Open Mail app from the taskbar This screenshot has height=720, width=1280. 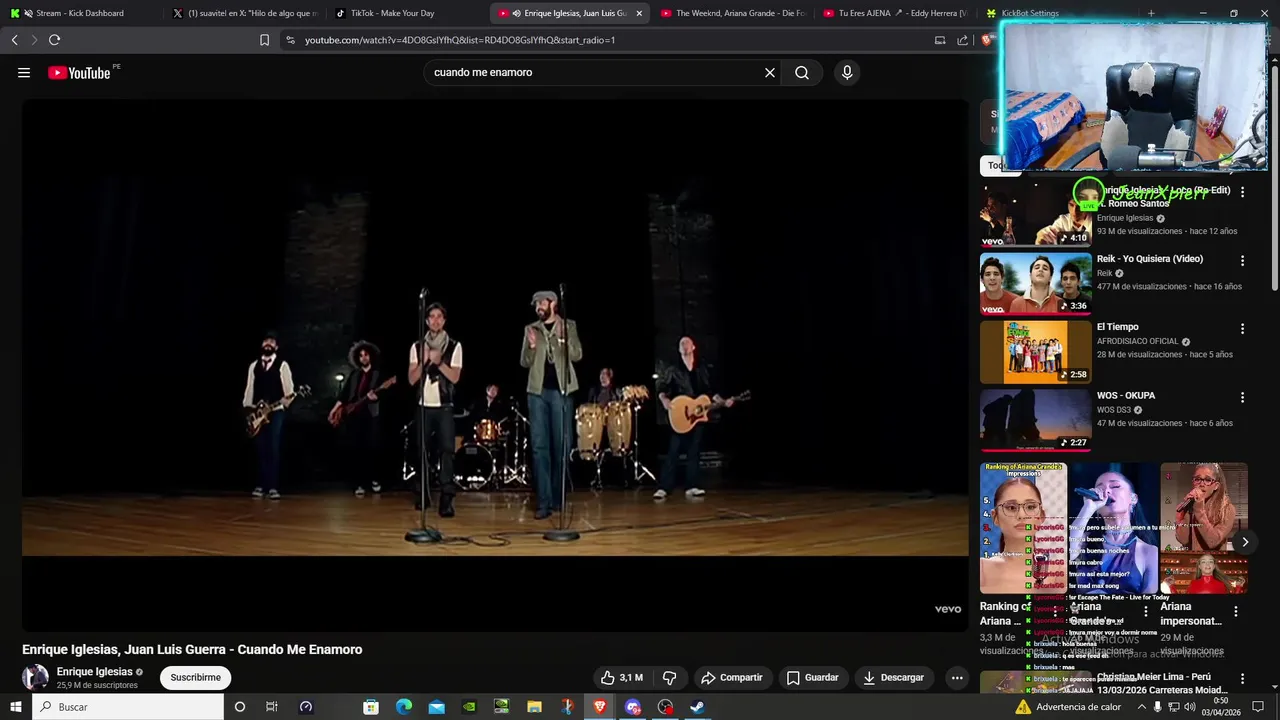click(x=436, y=707)
